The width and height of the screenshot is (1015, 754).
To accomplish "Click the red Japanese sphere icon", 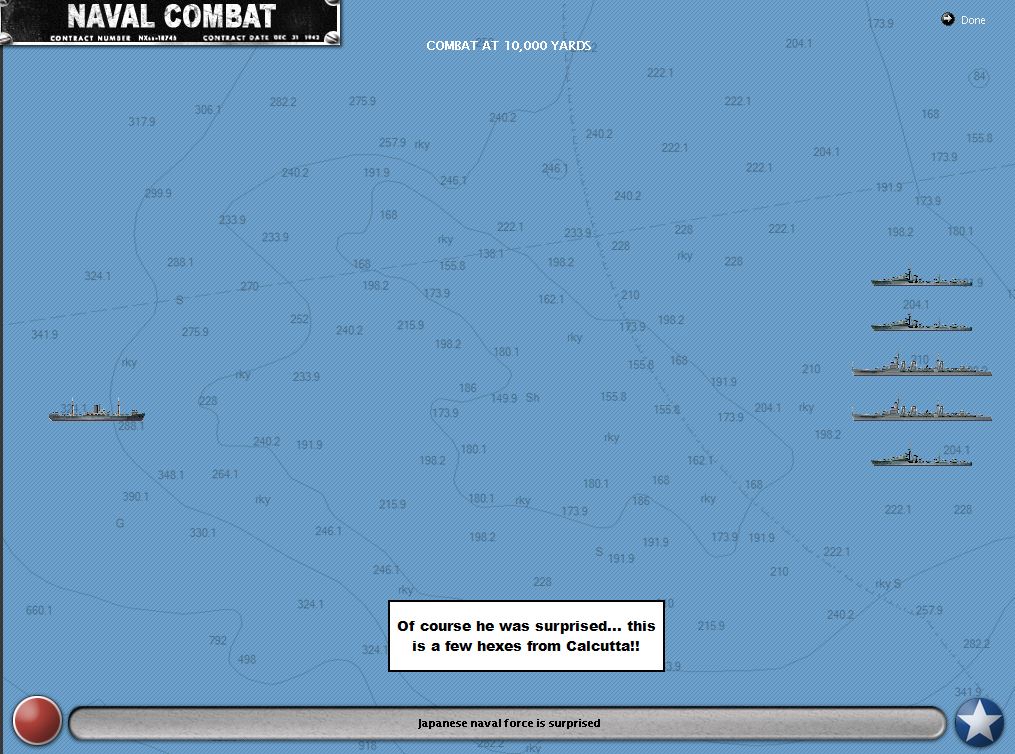I will [37, 721].
